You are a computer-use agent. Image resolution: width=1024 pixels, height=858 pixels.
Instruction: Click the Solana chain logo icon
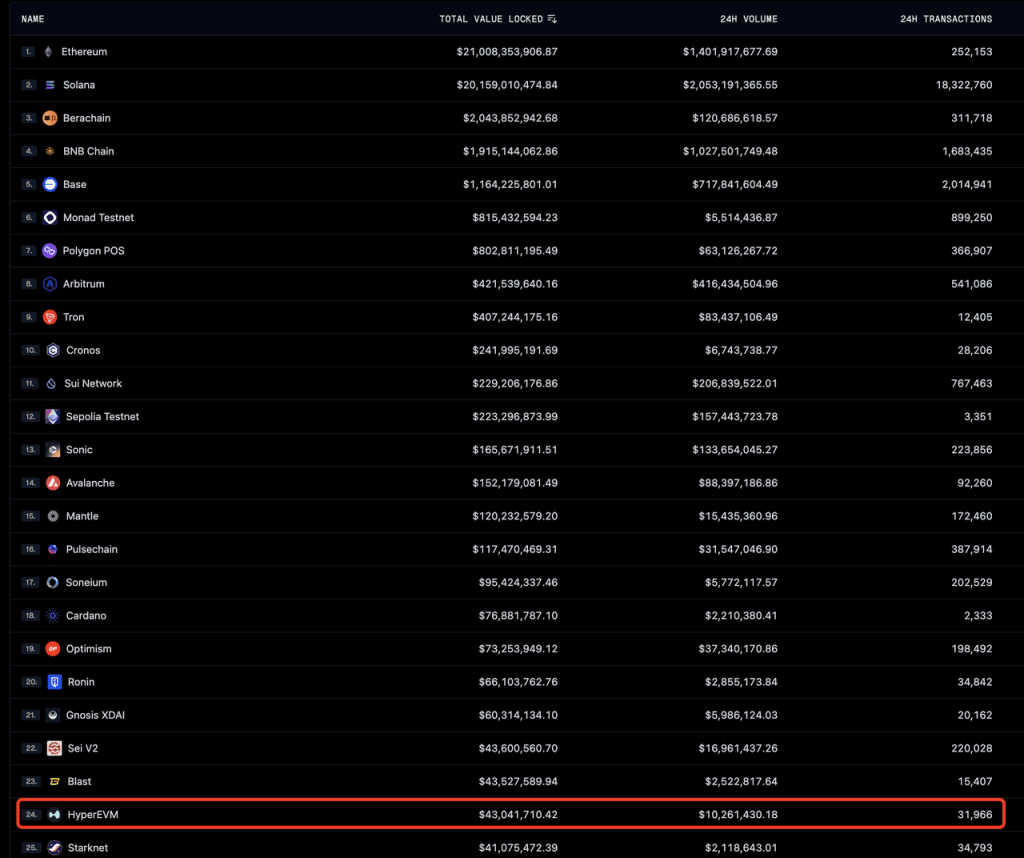pos(50,85)
